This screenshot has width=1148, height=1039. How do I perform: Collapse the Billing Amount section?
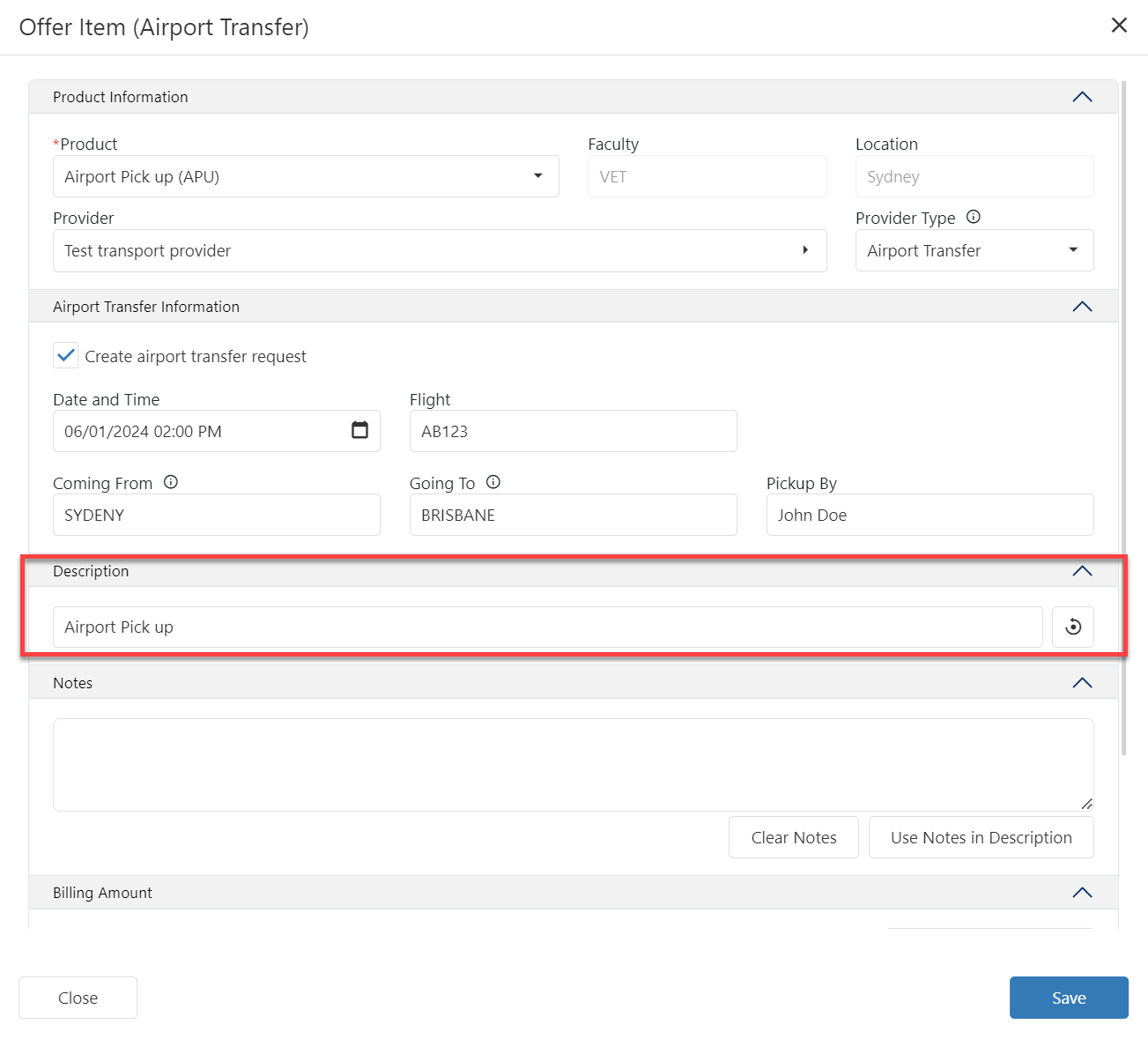coord(1082,893)
